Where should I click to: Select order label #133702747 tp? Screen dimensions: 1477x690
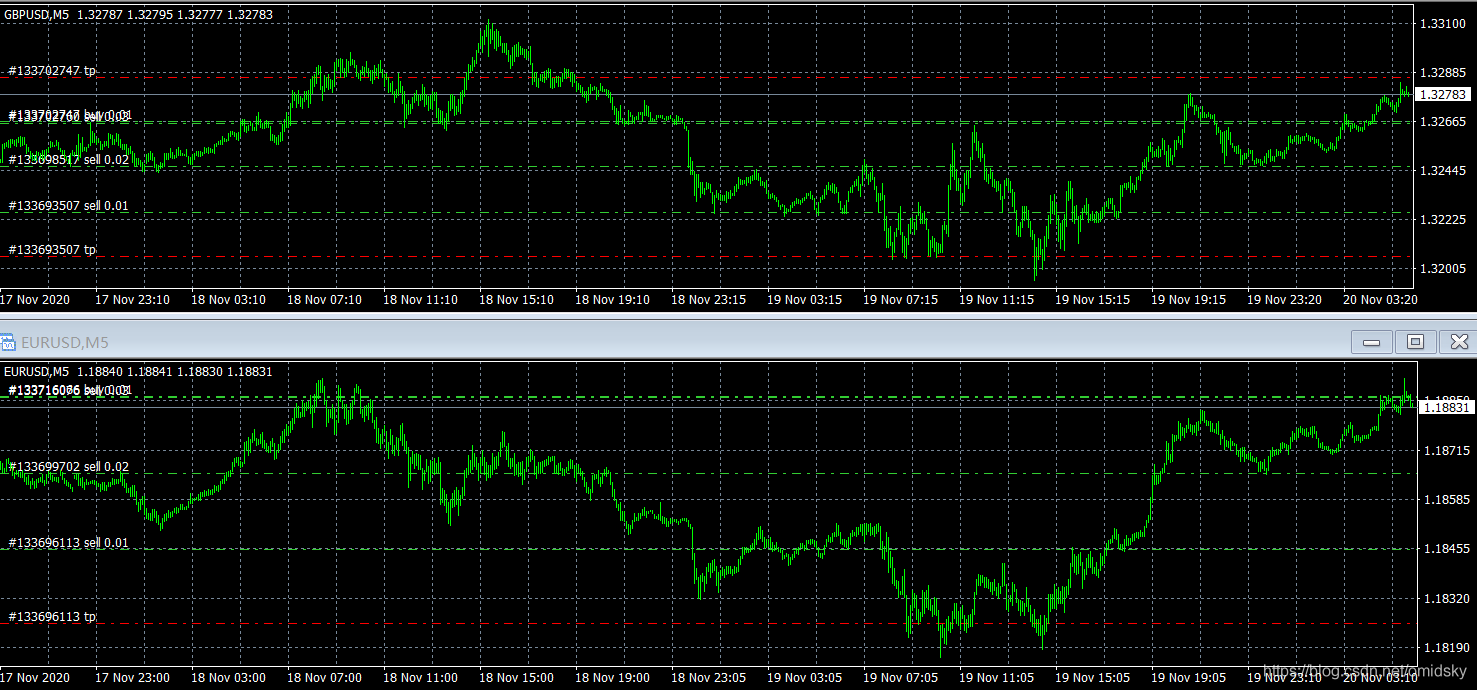pos(52,71)
